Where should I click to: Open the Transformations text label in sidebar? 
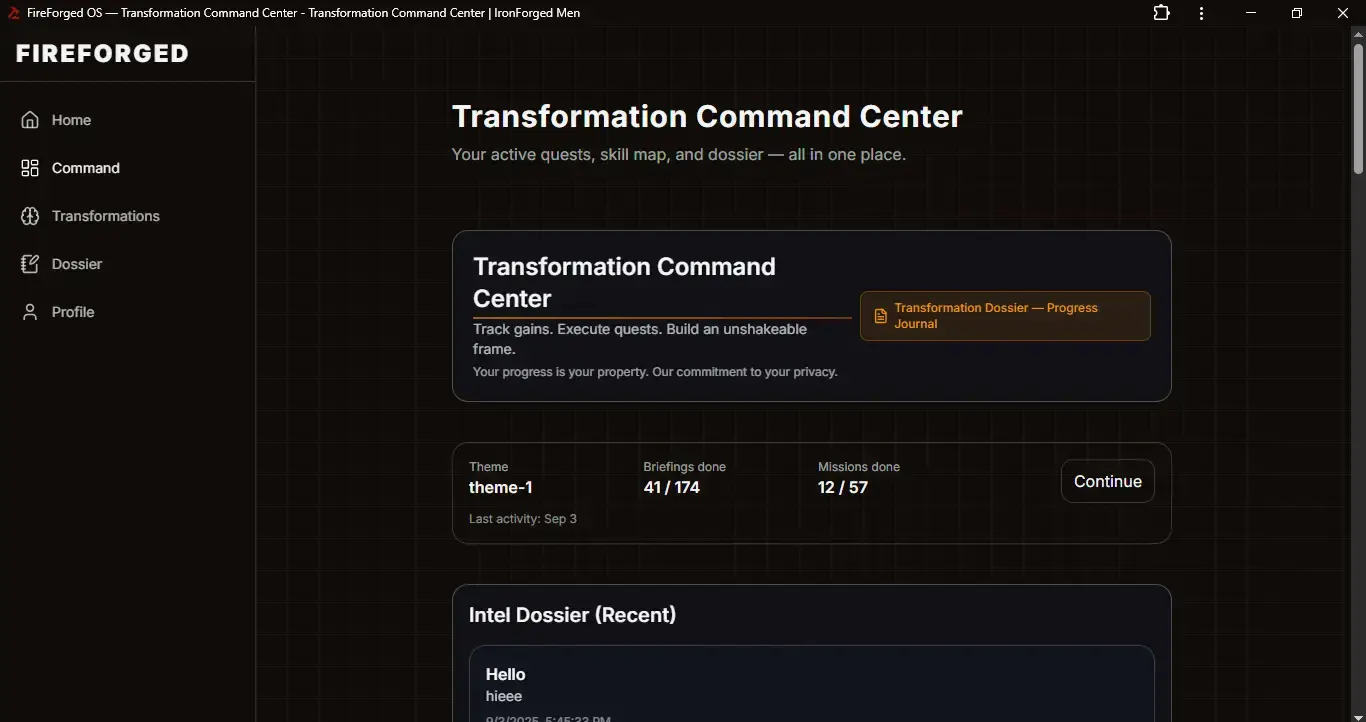106,216
